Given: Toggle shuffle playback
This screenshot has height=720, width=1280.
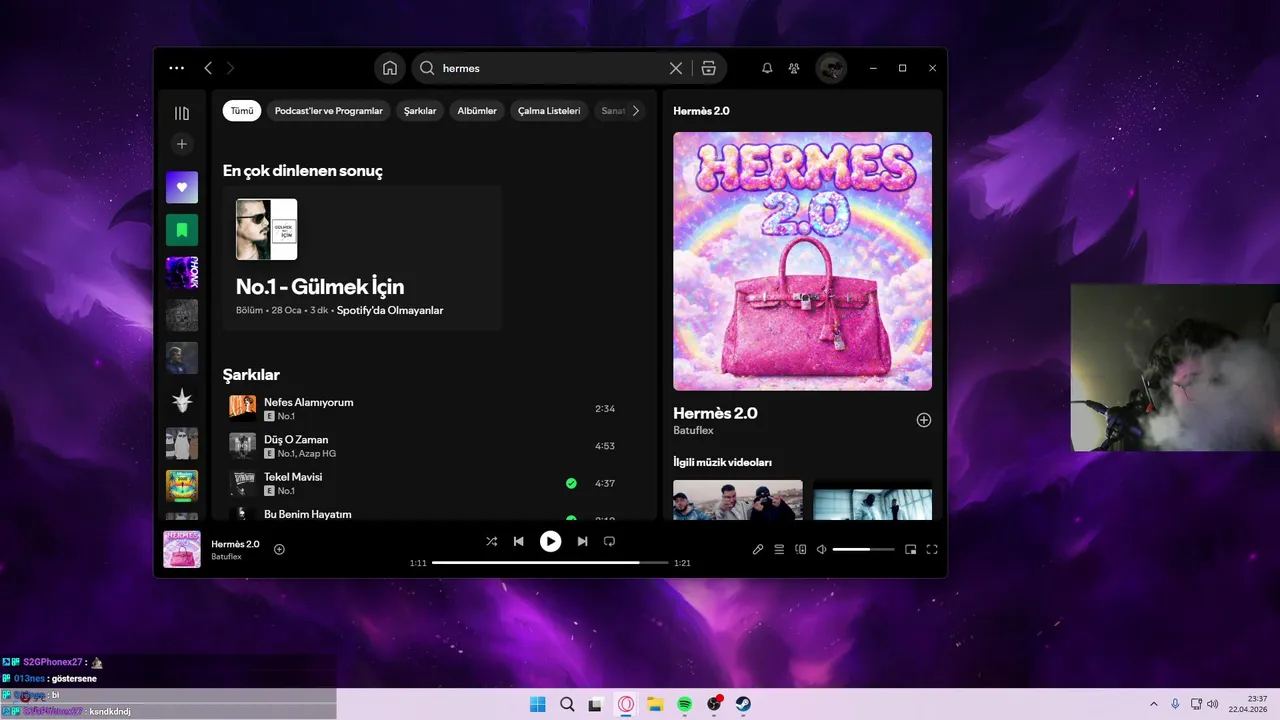Looking at the screenshot, I should coord(491,541).
